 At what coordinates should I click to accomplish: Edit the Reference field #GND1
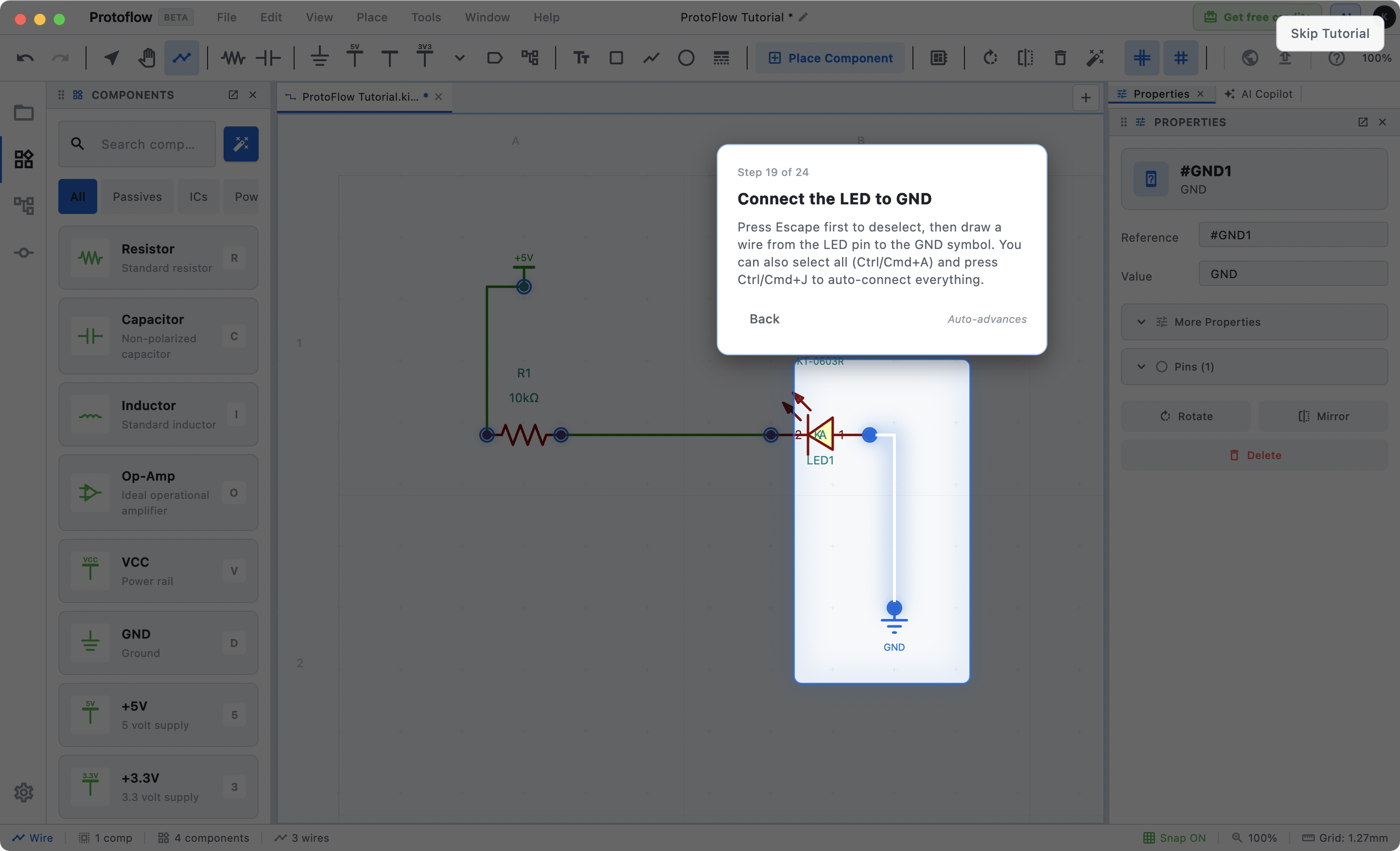click(1293, 235)
